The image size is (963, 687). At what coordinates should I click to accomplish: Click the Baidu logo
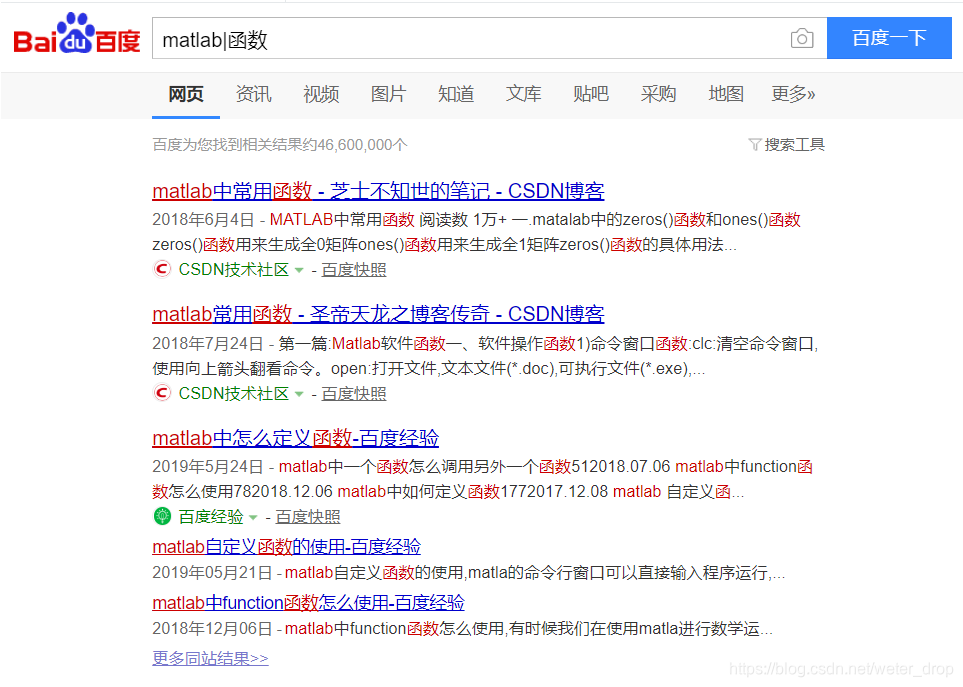tap(77, 34)
